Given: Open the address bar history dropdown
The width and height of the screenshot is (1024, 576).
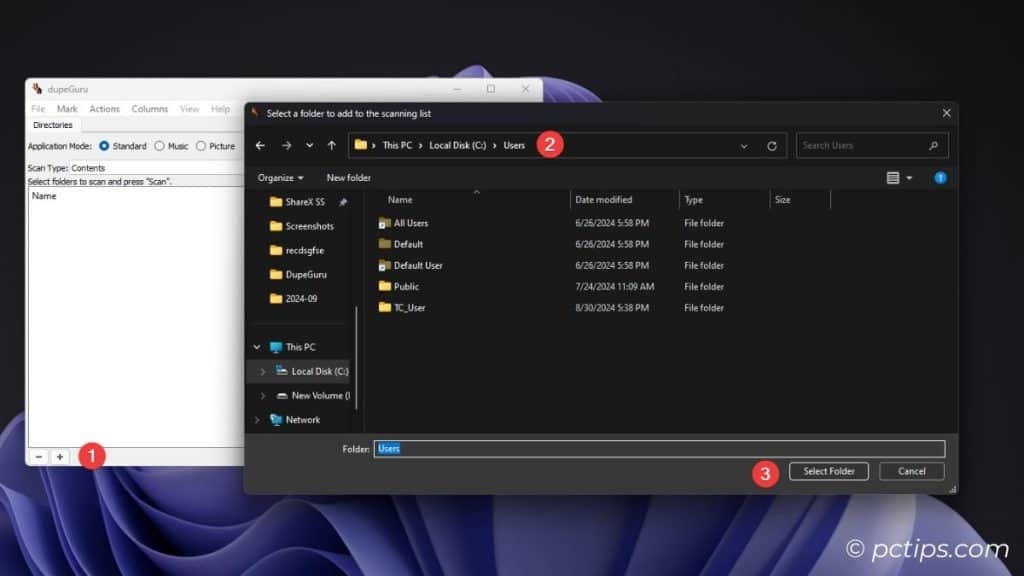Looking at the screenshot, I should (744, 146).
